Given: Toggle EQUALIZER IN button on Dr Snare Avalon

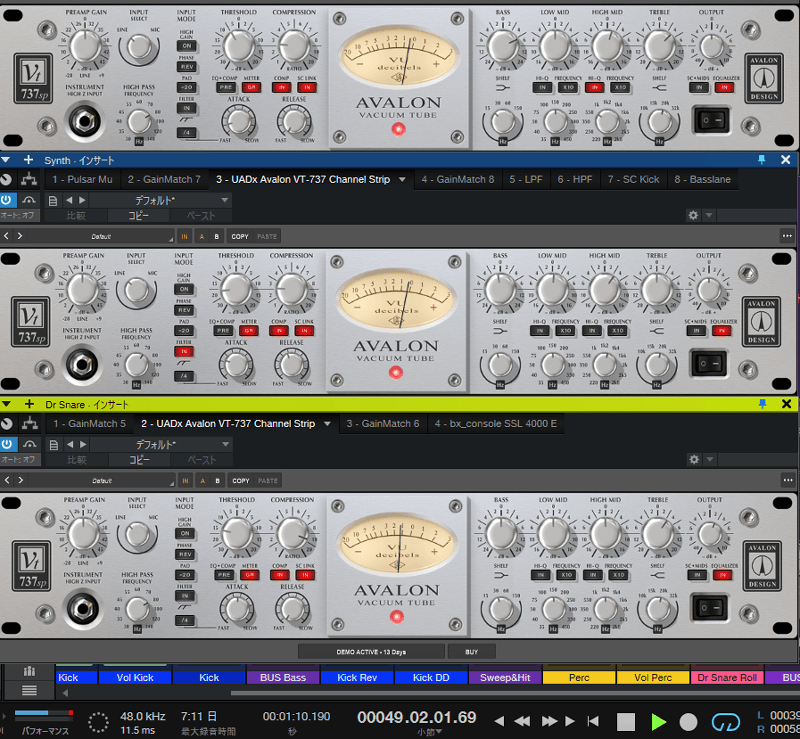Looking at the screenshot, I should 722,575.
